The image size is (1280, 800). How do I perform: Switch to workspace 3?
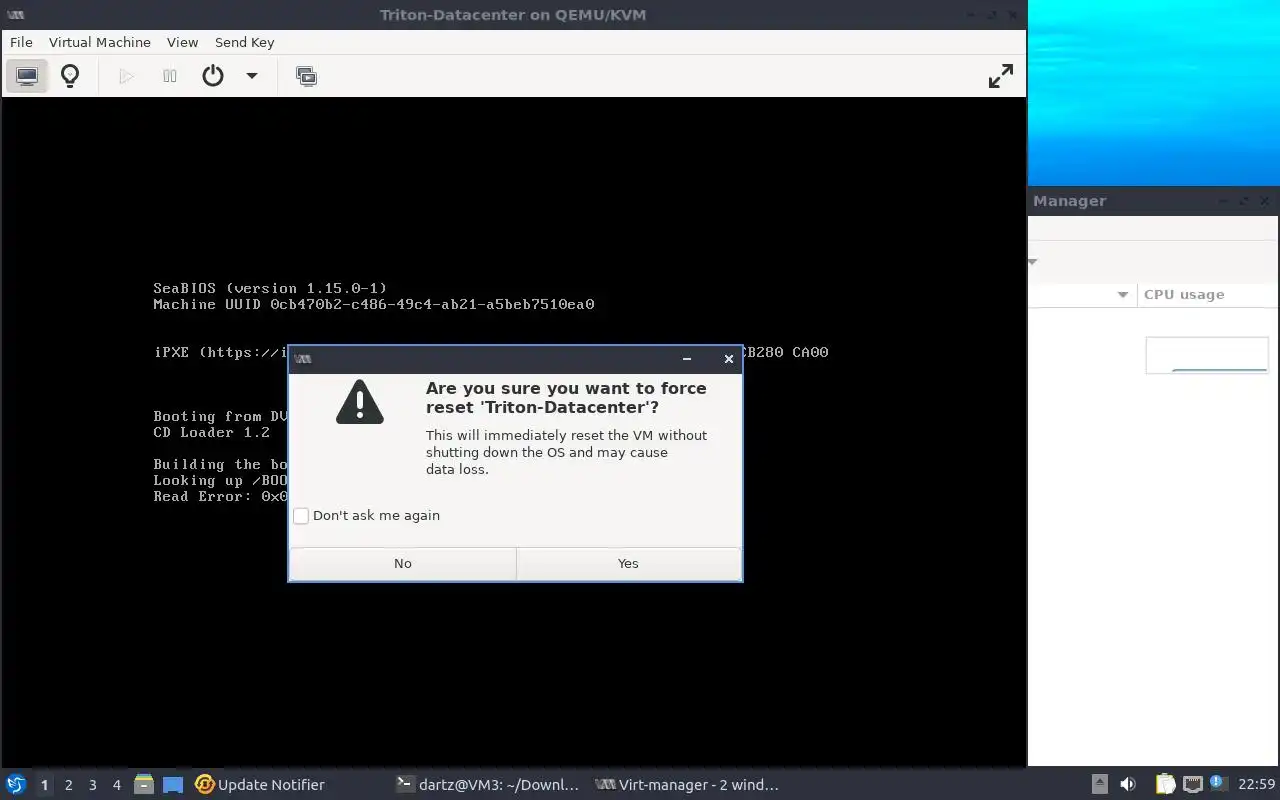(92, 785)
